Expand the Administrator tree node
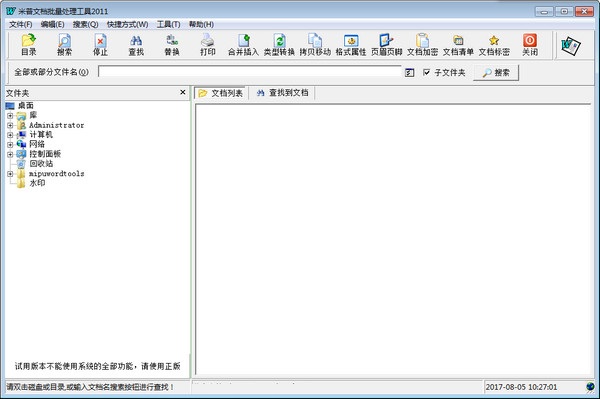This screenshot has height=399, width=600. point(10,125)
